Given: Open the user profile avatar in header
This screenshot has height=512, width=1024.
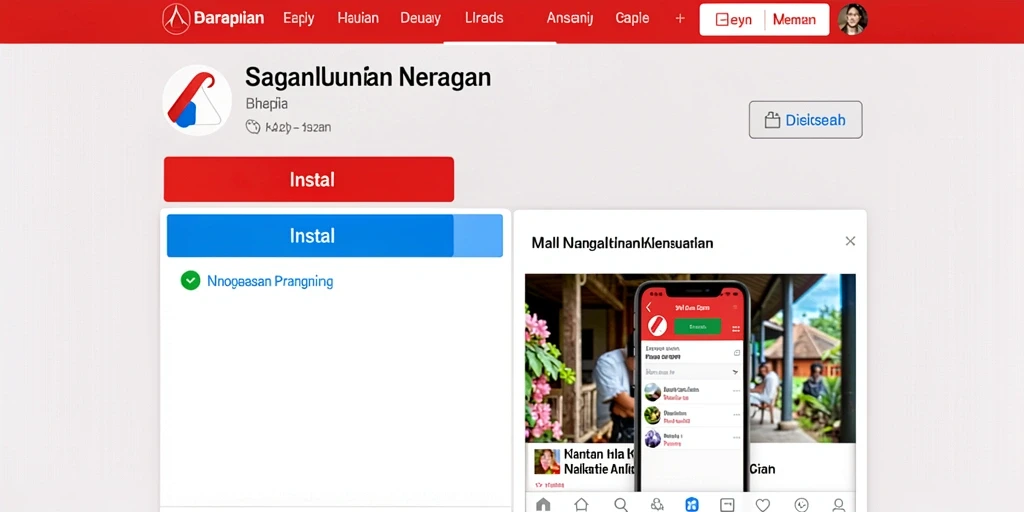Looking at the screenshot, I should coord(852,19).
